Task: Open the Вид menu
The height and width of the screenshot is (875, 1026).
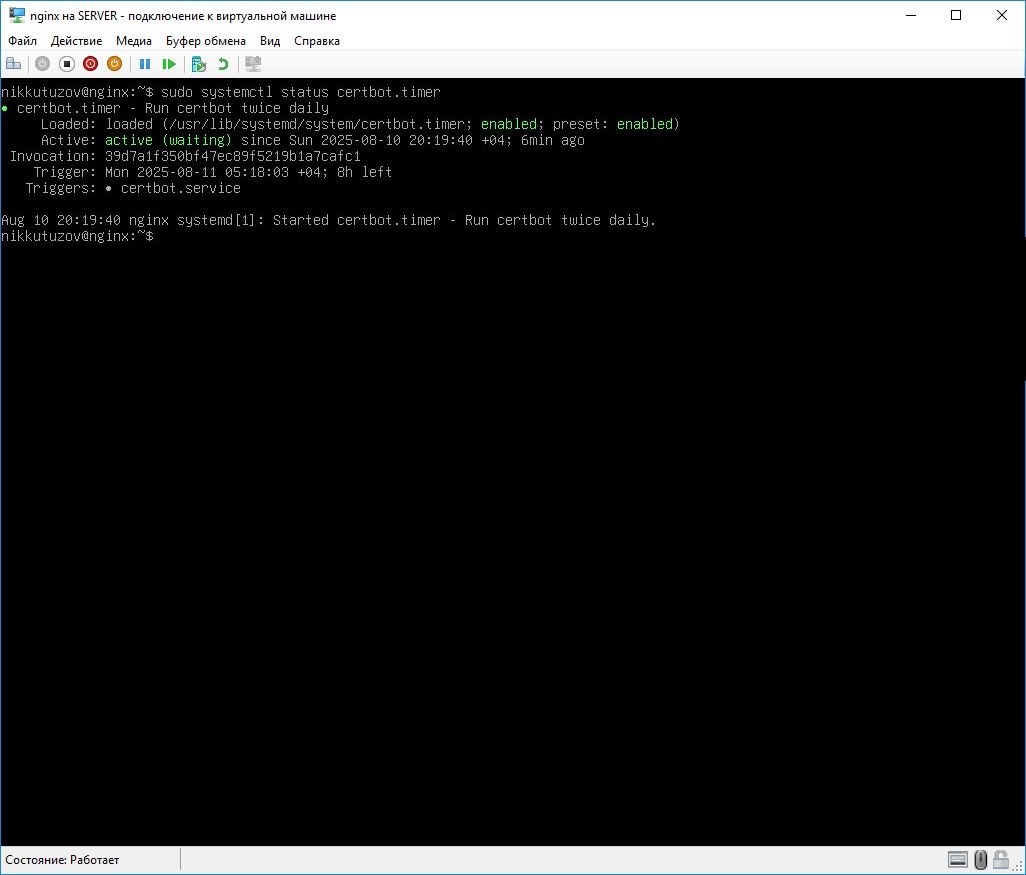Action: pos(270,41)
